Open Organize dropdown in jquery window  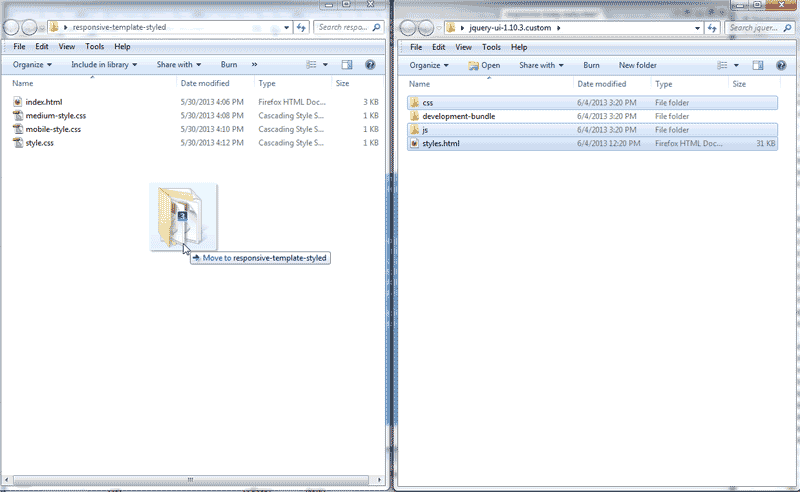tap(429, 65)
